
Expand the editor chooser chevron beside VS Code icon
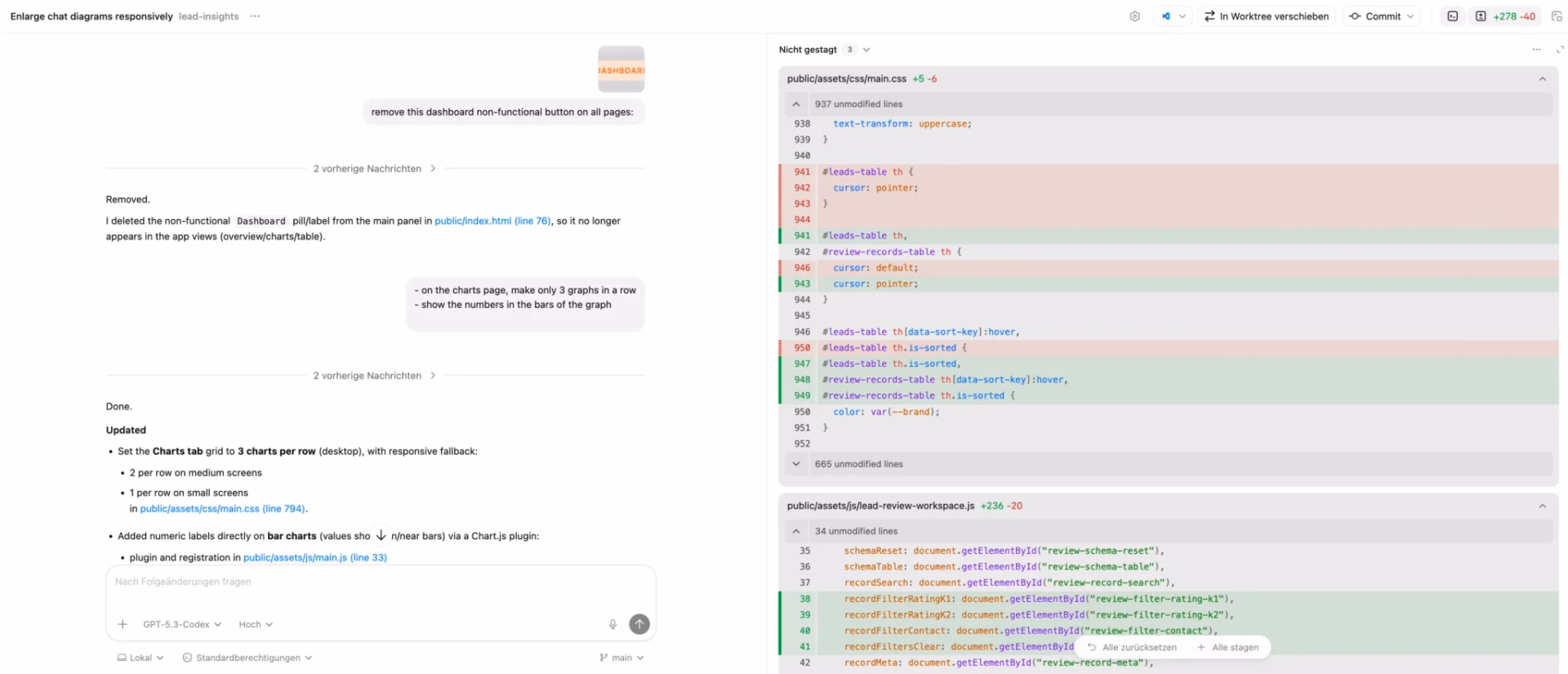point(1182,16)
